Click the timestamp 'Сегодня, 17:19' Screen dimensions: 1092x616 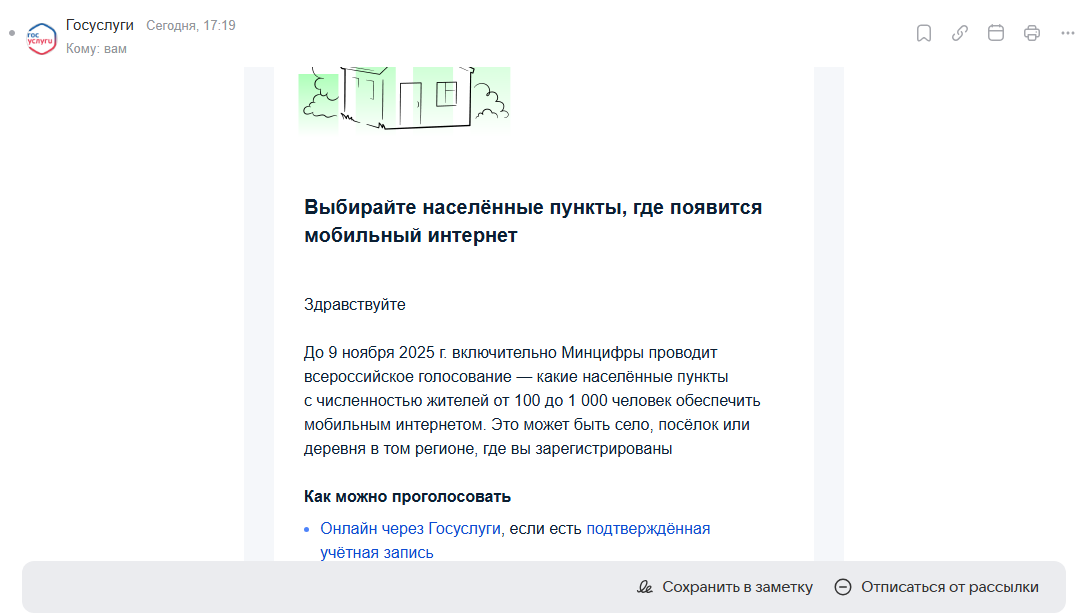[x=191, y=25]
